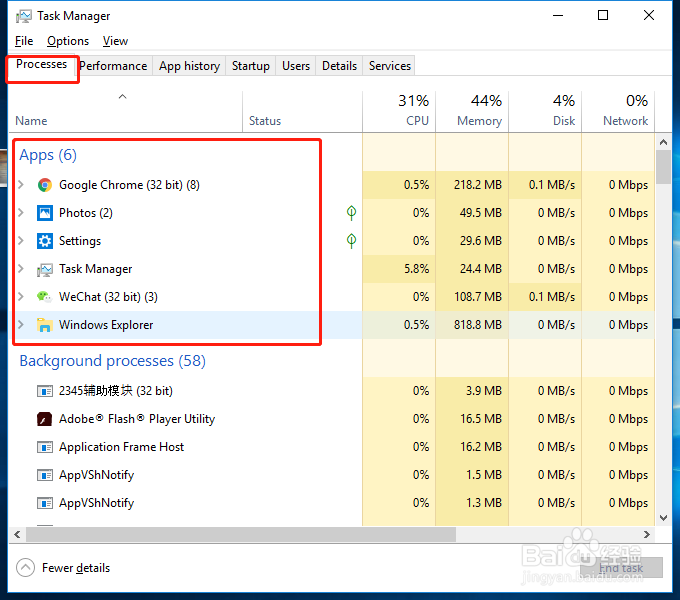The width and height of the screenshot is (680, 600).
Task: Expand the Google Chrome process group
Action: [x=21, y=185]
